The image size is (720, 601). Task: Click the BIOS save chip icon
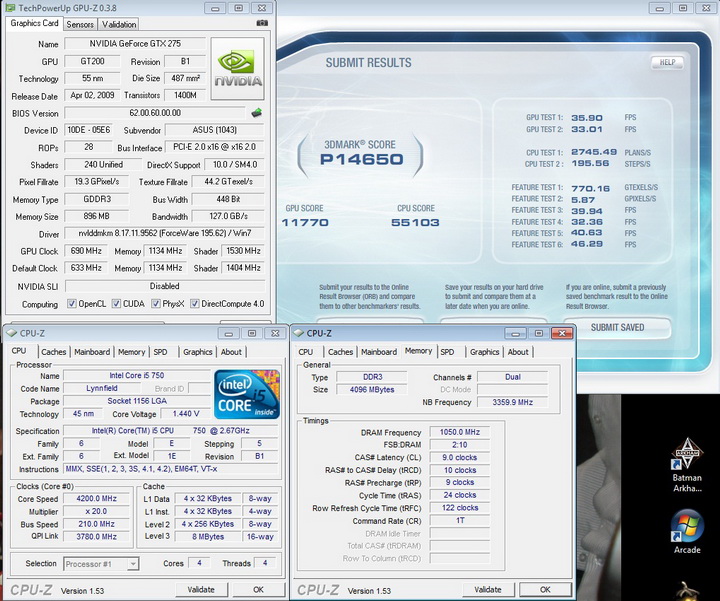256,113
